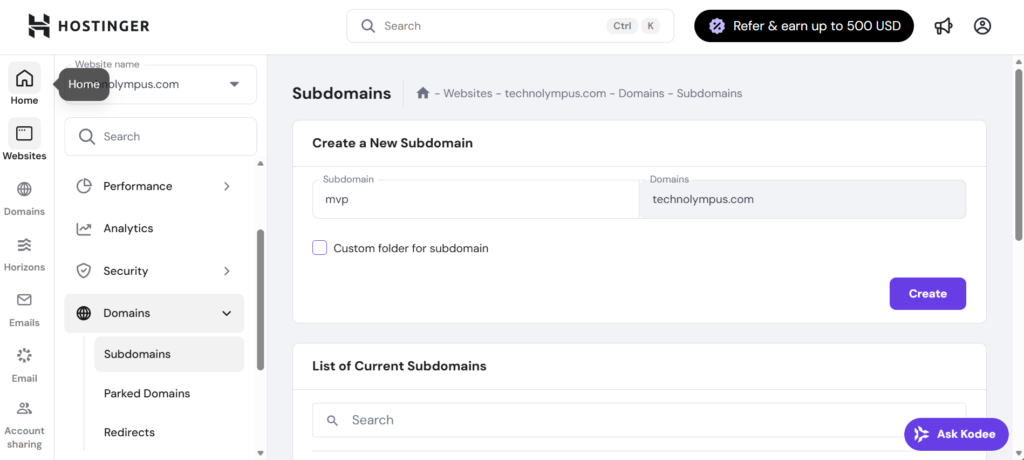Click the Domains globe icon in sidebar menu

(84, 313)
